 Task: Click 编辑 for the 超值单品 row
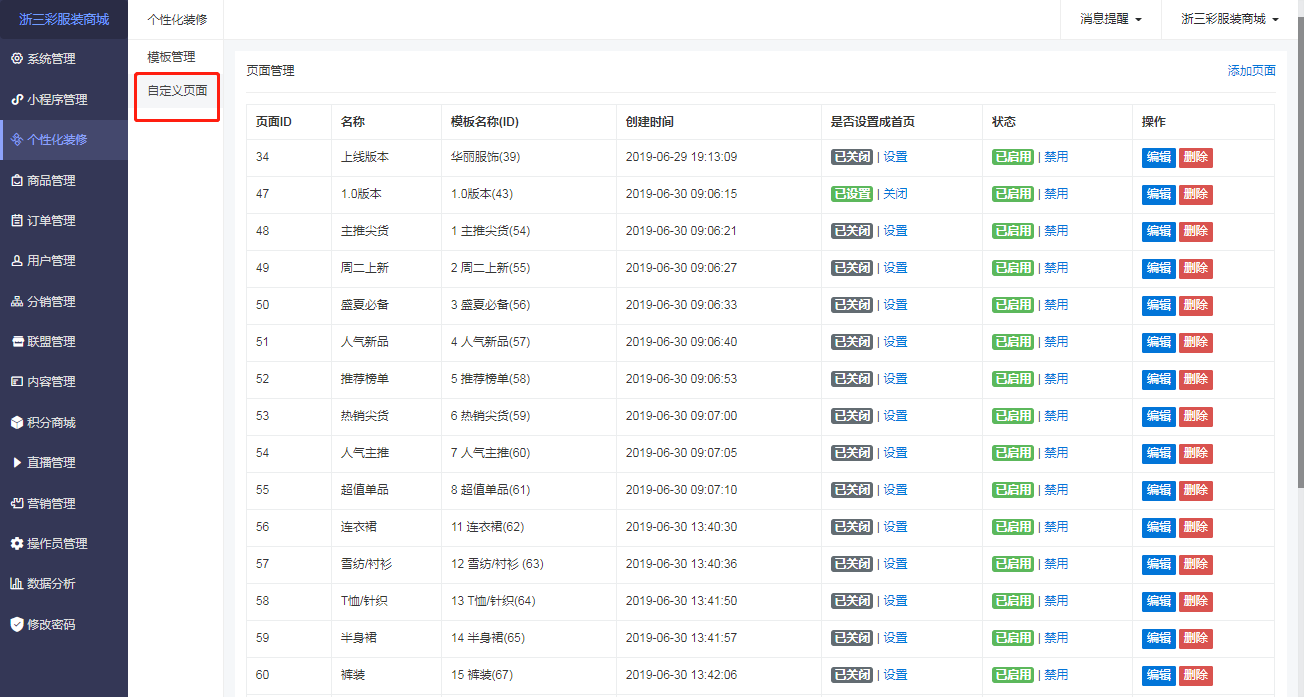[1159, 490]
